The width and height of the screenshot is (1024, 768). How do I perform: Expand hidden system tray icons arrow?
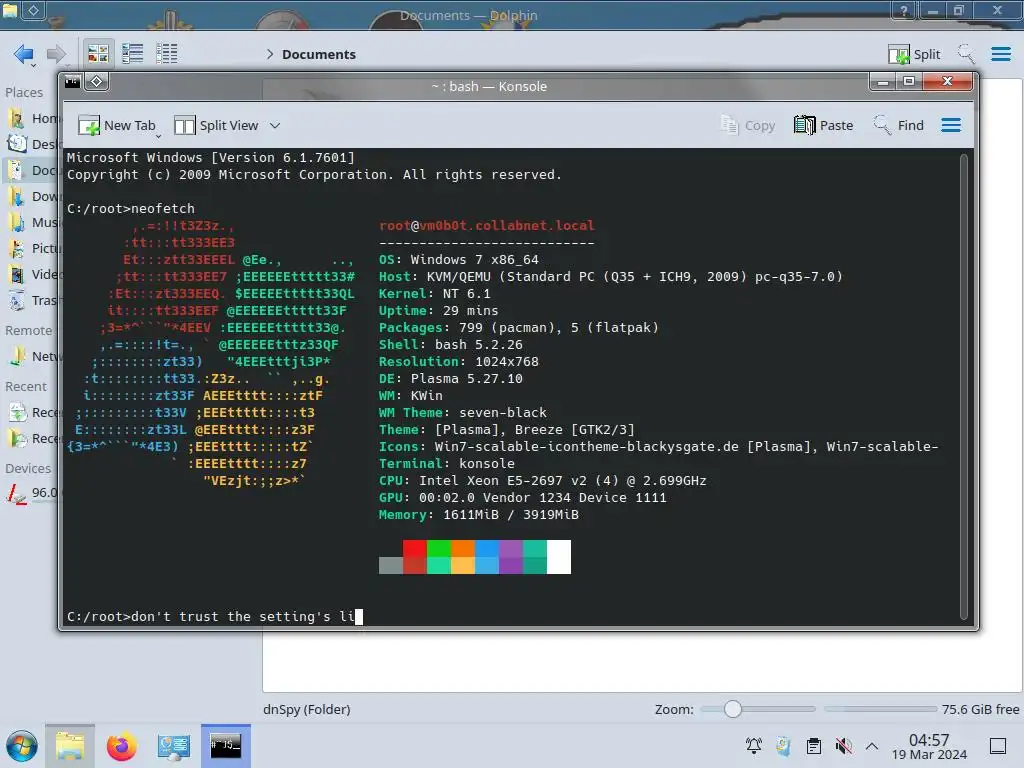pos(872,746)
